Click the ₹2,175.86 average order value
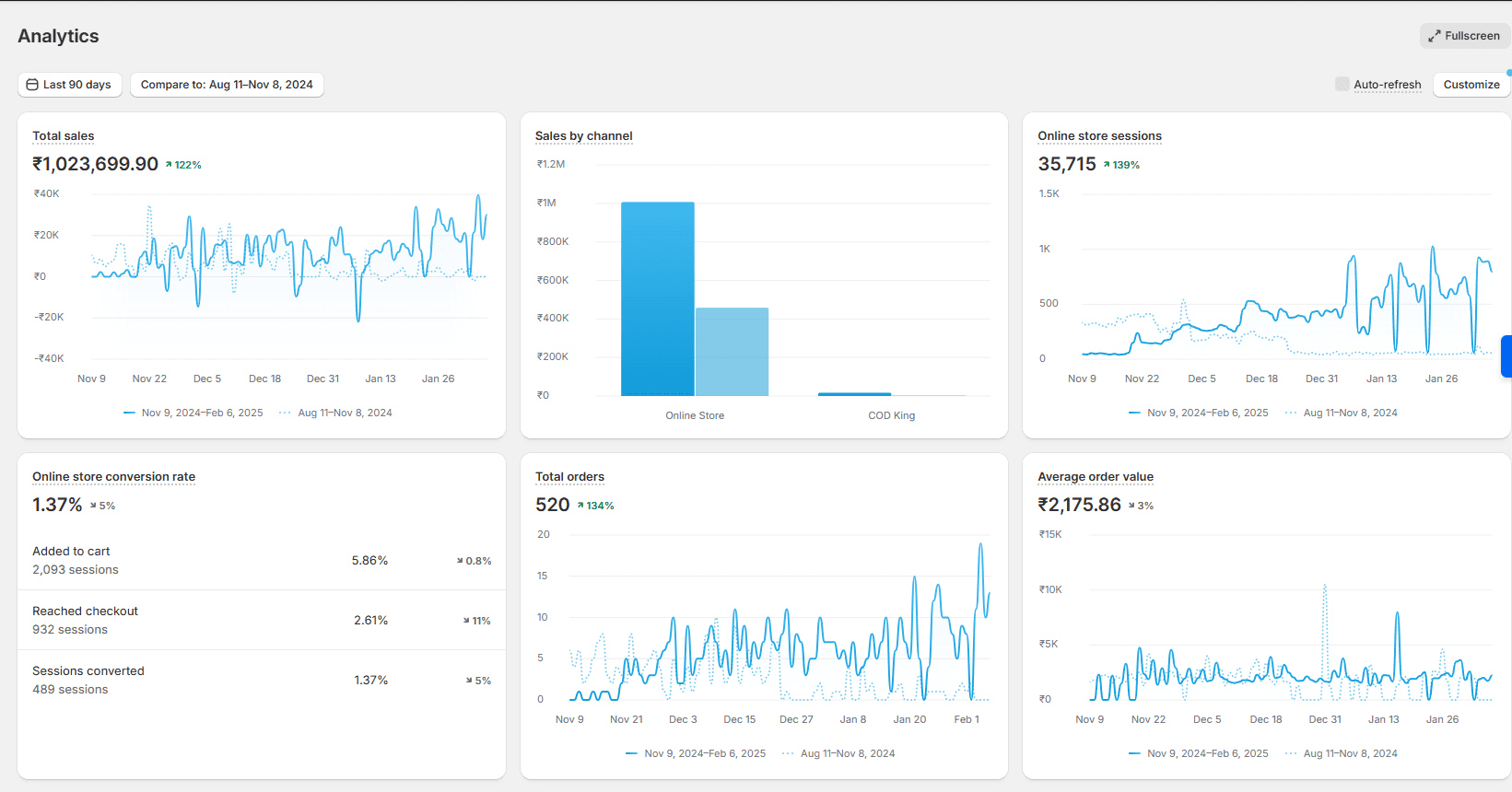The width and height of the screenshot is (1512, 792). click(x=1079, y=505)
